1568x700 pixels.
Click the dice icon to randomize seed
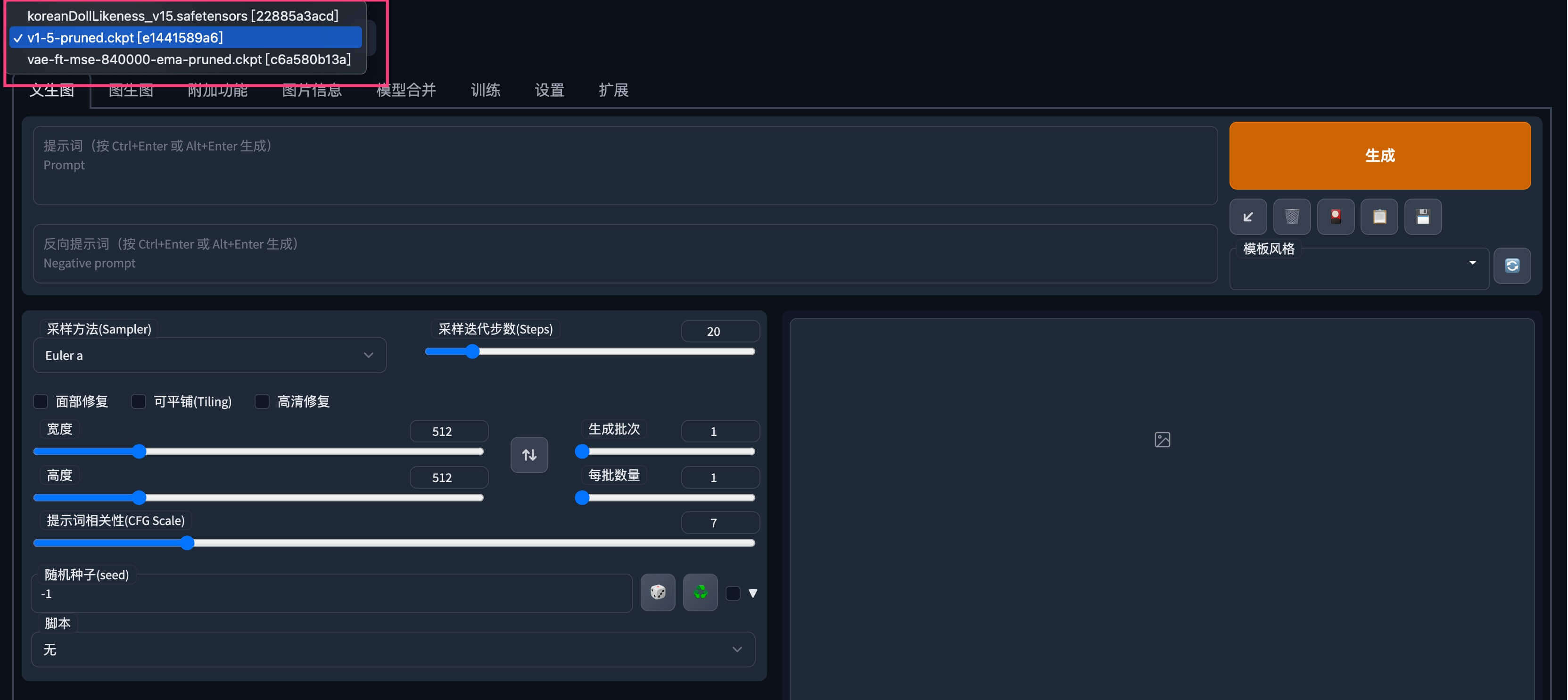(x=658, y=592)
